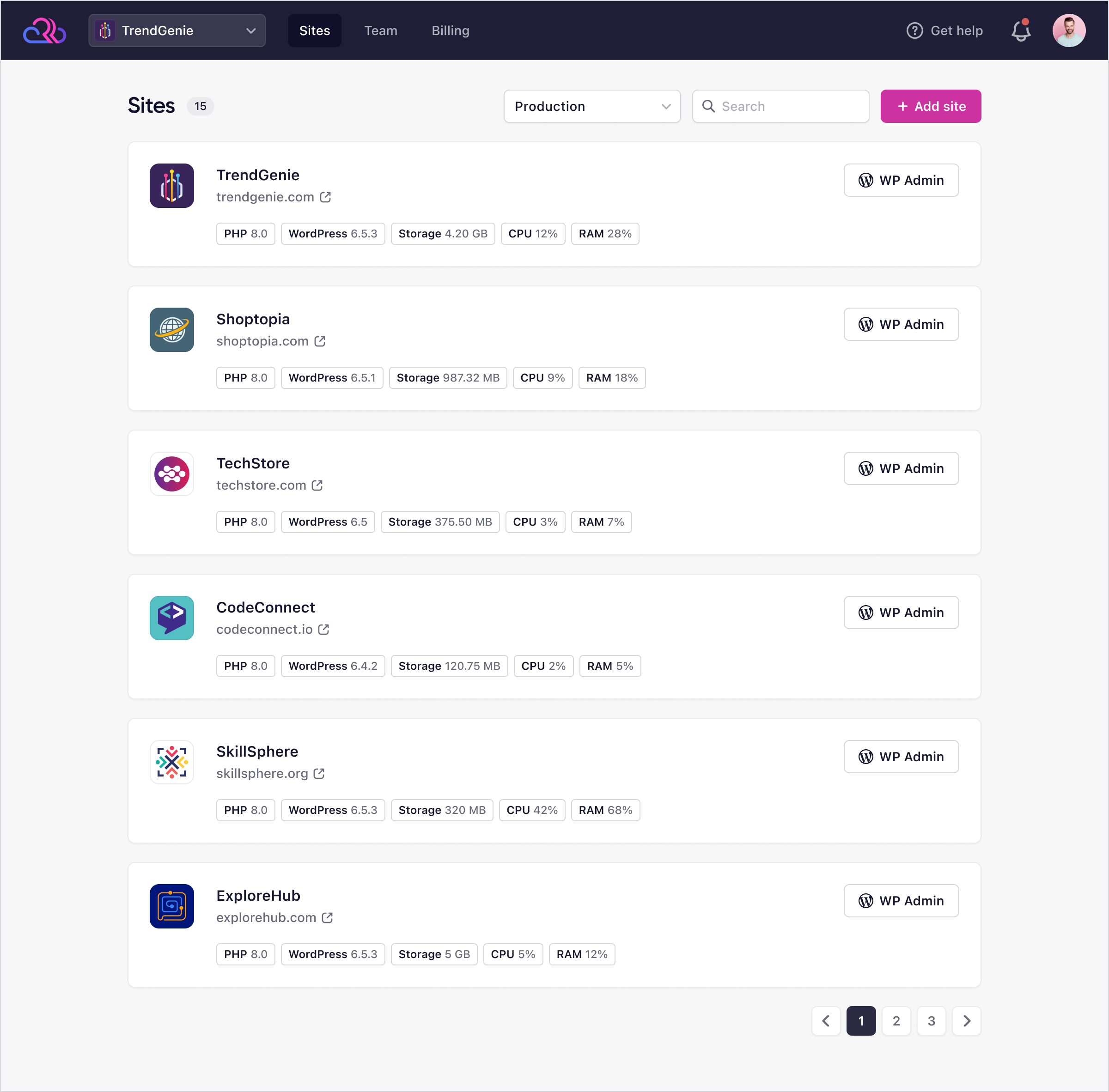The image size is (1109, 1092).
Task: Open WP Admin for TechStore
Action: 901,468
